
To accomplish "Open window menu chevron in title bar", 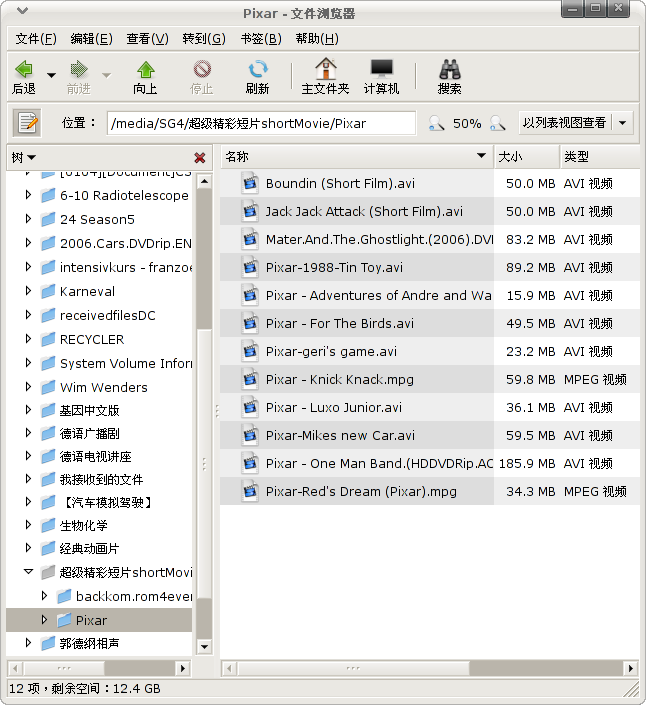I will coord(22,11).
